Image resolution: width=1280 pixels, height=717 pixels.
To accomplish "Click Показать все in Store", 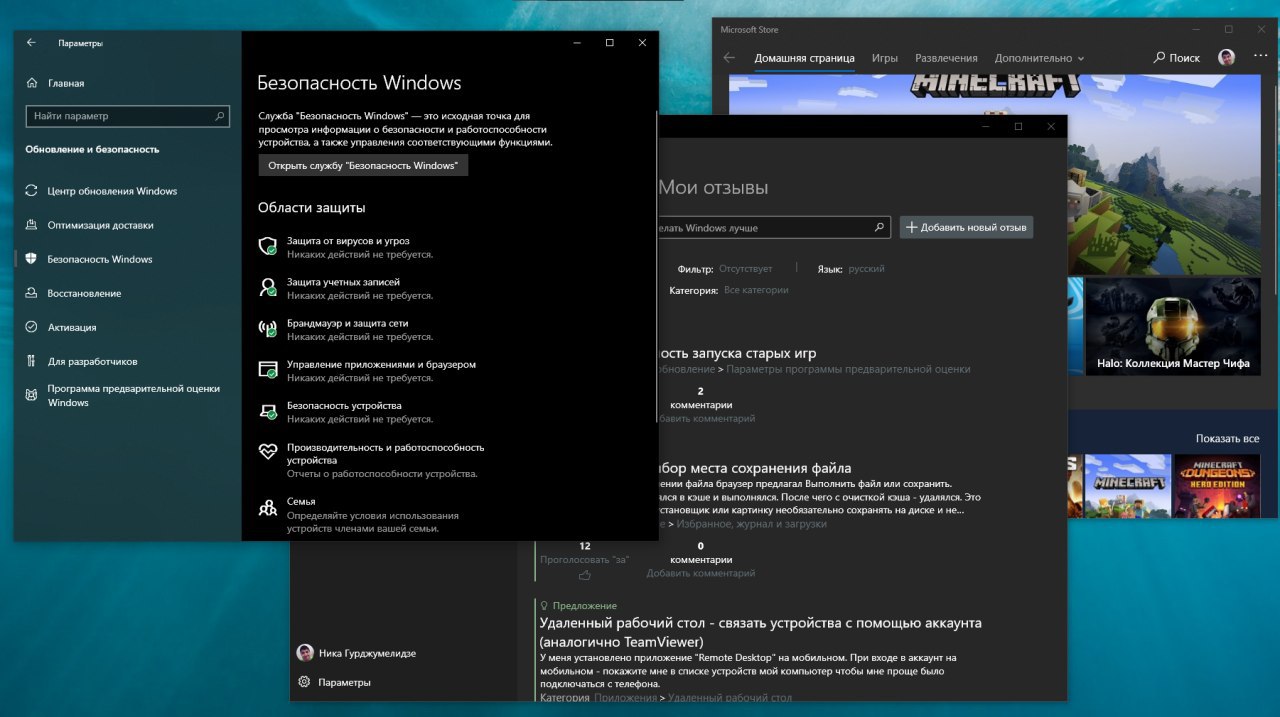I will pos(1227,439).
